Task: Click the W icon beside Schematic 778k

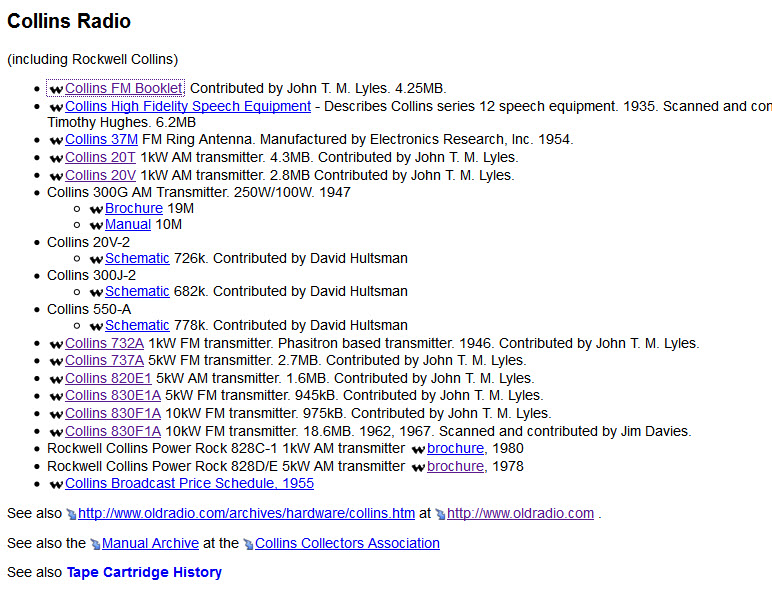Action: point(96,326)
